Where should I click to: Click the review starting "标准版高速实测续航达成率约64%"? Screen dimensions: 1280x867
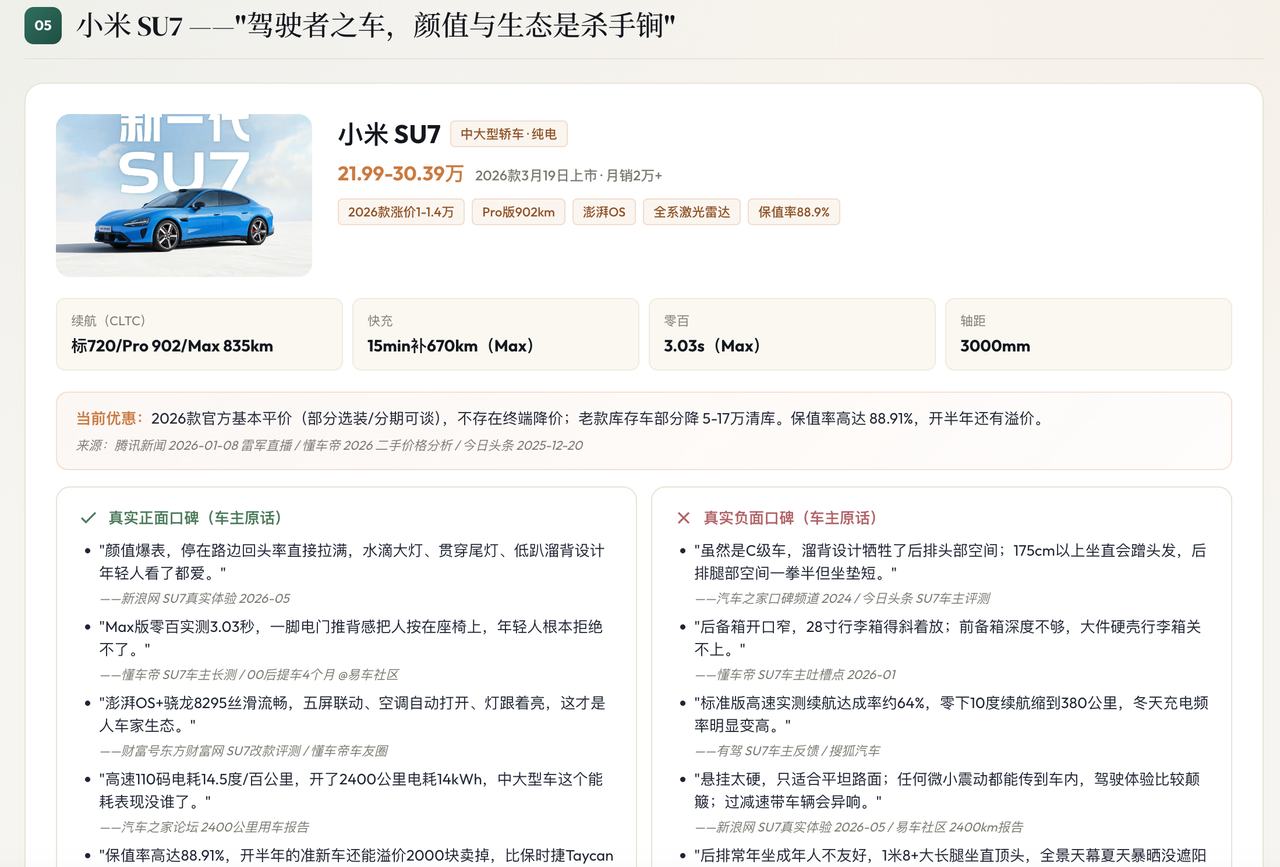point(951,714)
